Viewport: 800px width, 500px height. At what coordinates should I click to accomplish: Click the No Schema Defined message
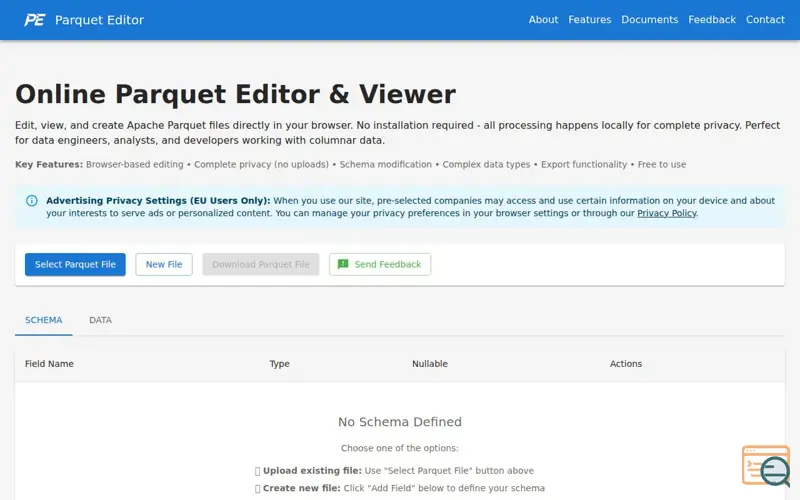click(399, 422)
